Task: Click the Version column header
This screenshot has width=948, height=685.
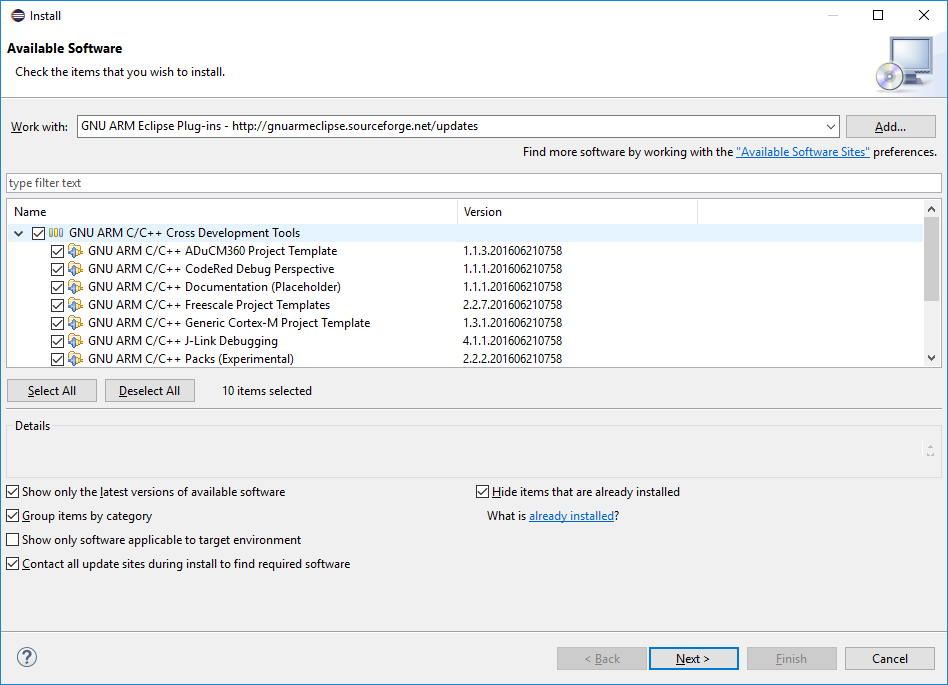Action: click(x=577, y=212)
